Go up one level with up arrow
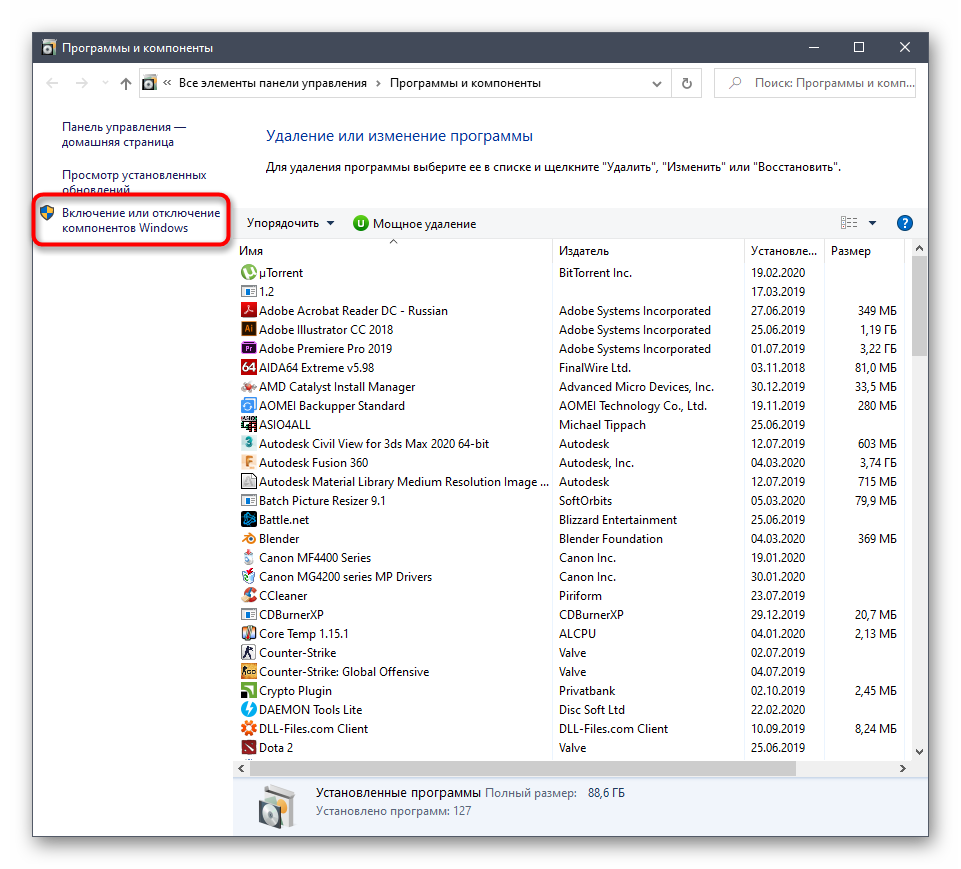The image size is (961, 869). click(125, 84)
